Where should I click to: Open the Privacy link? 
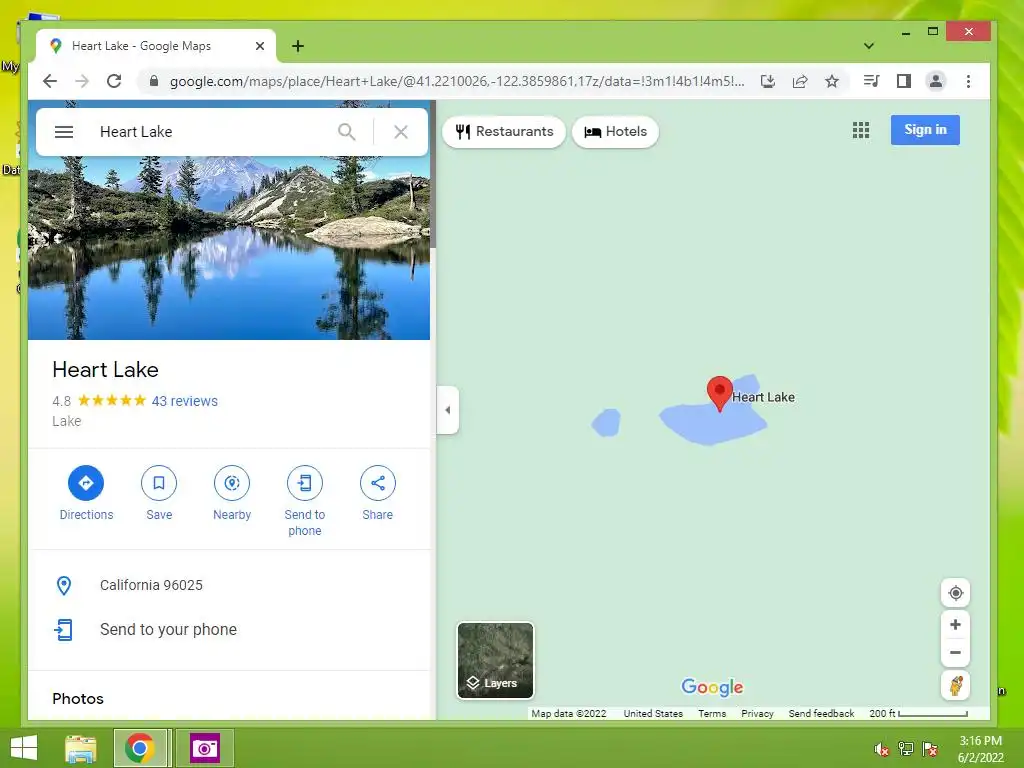(x=758, y=714)
